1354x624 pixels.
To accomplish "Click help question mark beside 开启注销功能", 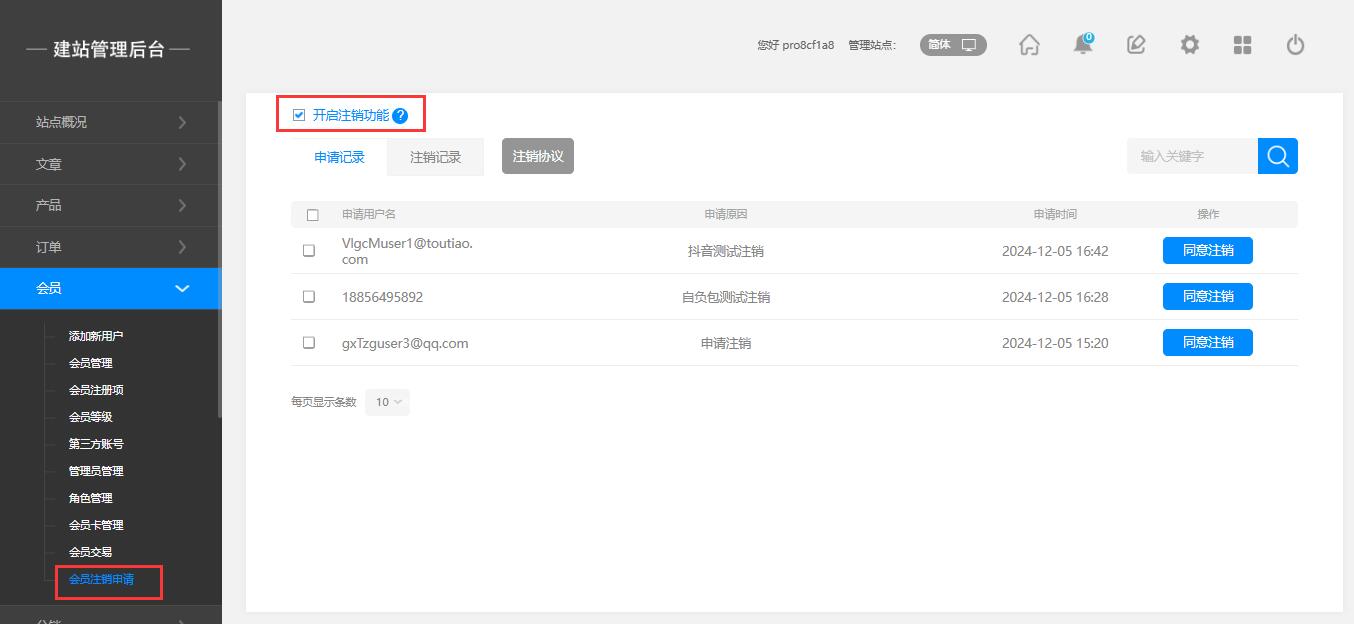I will pos(400,116).
